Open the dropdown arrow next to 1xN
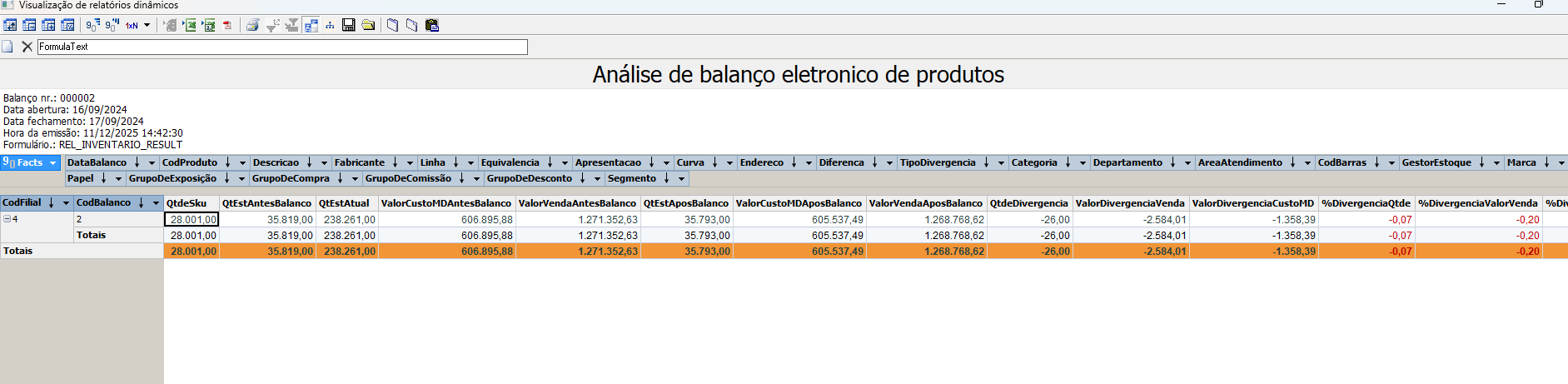Viewport: 1568px width, 384px height. point(147,25)
